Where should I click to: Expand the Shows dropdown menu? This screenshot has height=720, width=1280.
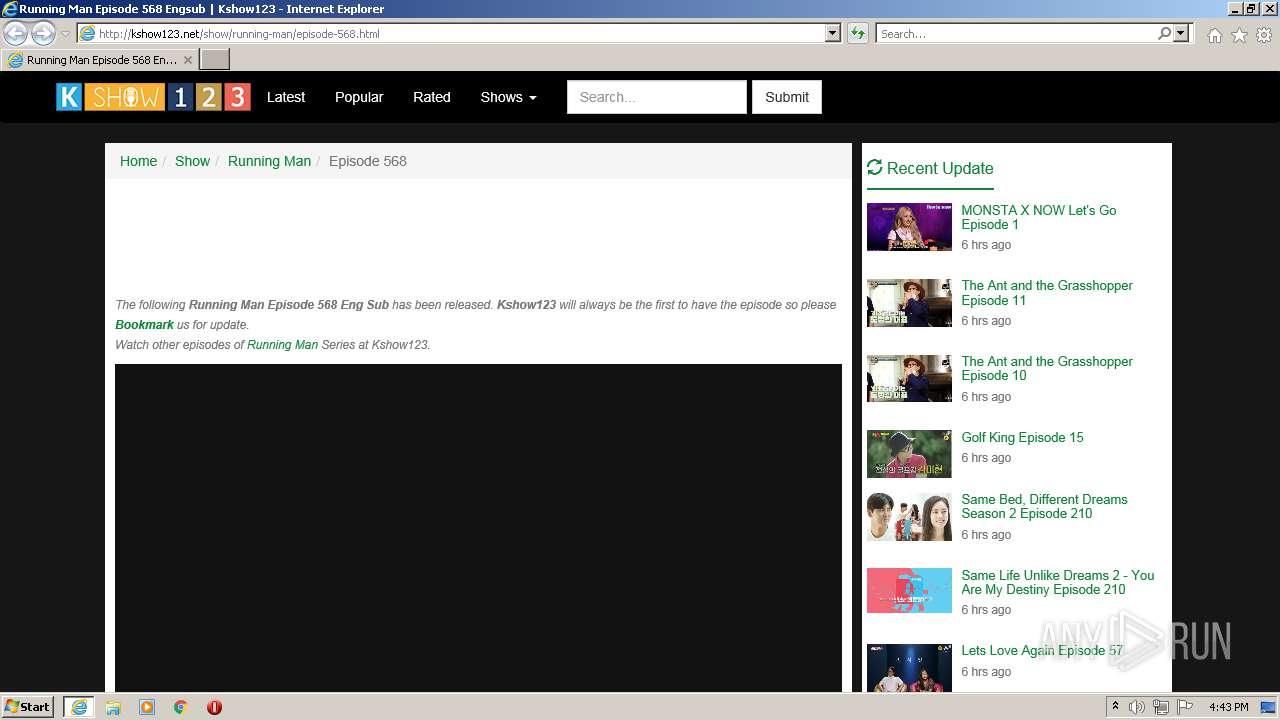coord(508,97)
